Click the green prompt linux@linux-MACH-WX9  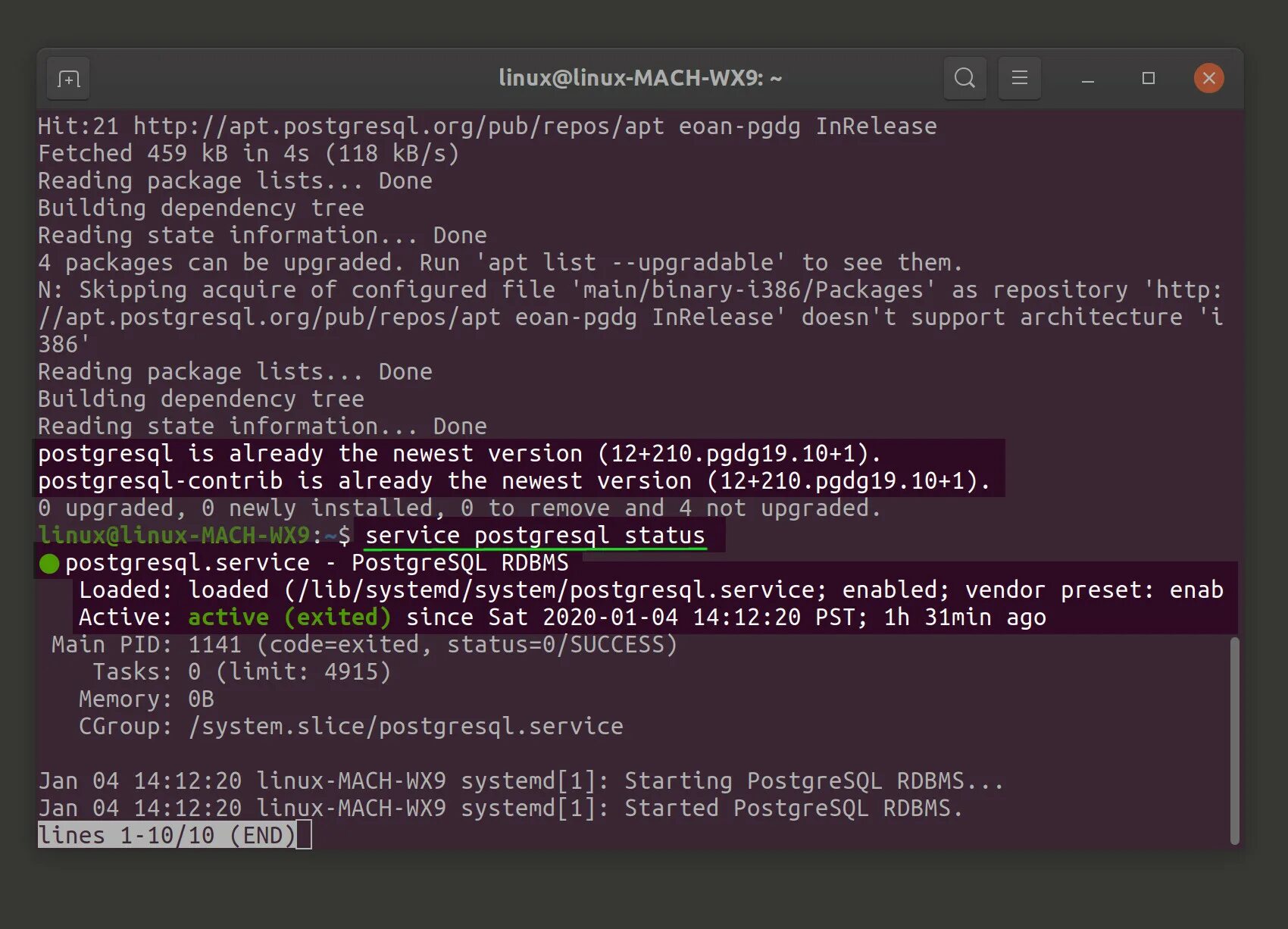[174, 535]
